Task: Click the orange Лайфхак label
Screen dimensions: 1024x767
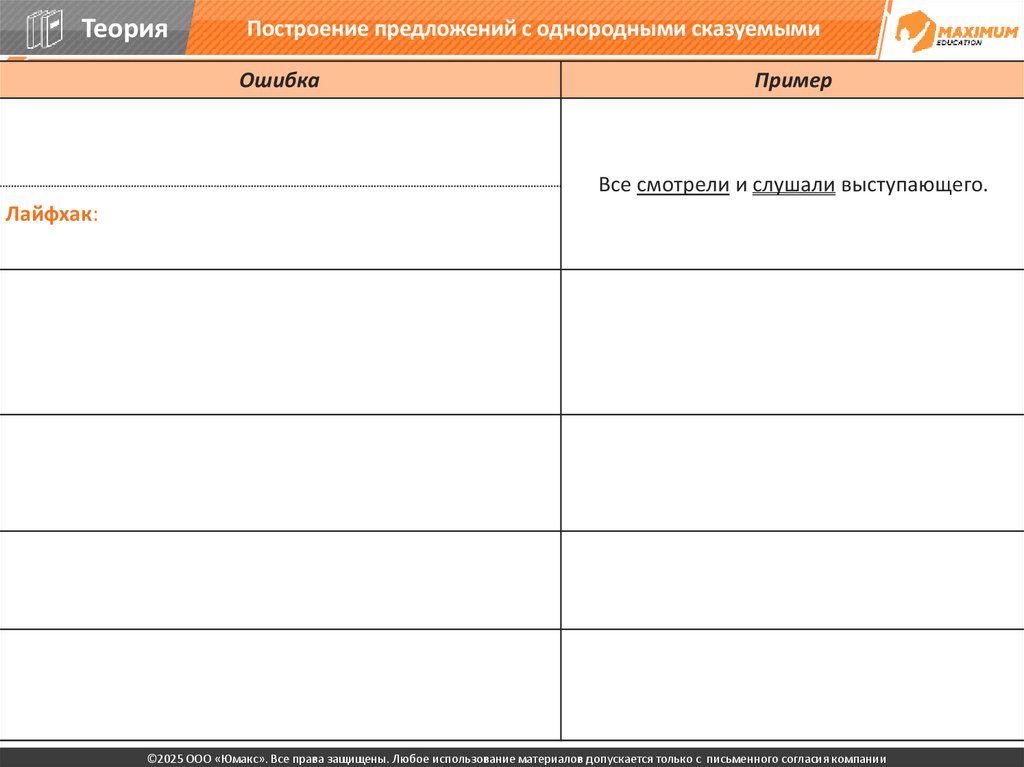Action: tap(52, 214)
